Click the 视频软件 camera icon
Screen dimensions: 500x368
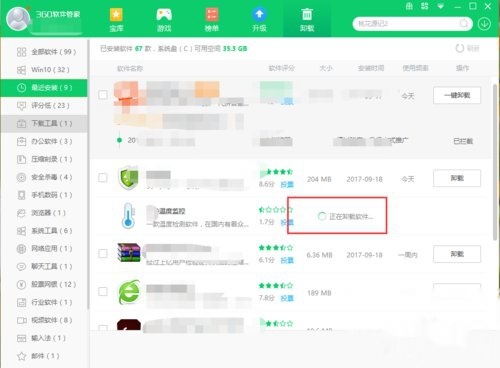22,320
